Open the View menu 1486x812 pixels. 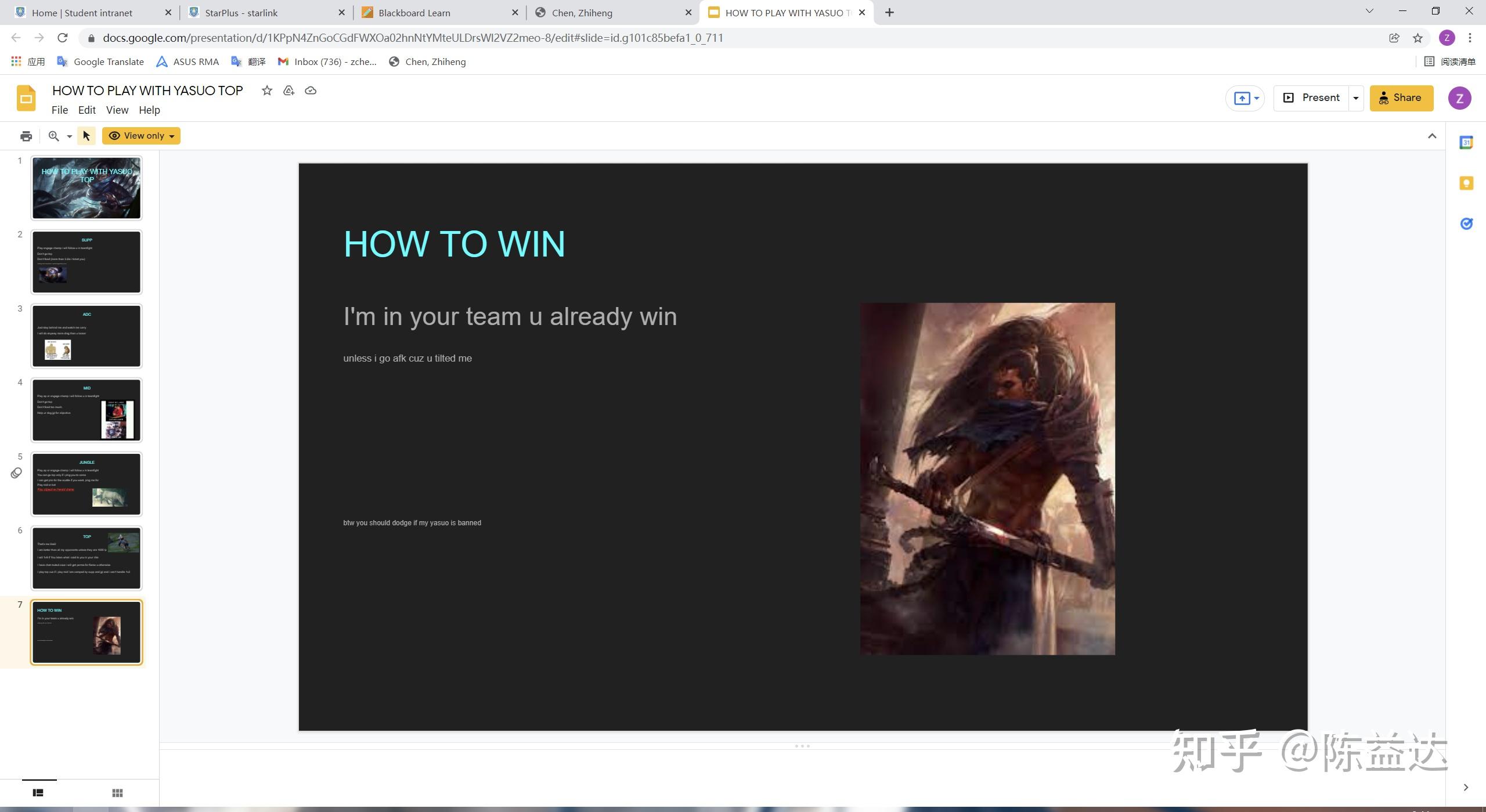pyautogui.click(x=117, y=110)
